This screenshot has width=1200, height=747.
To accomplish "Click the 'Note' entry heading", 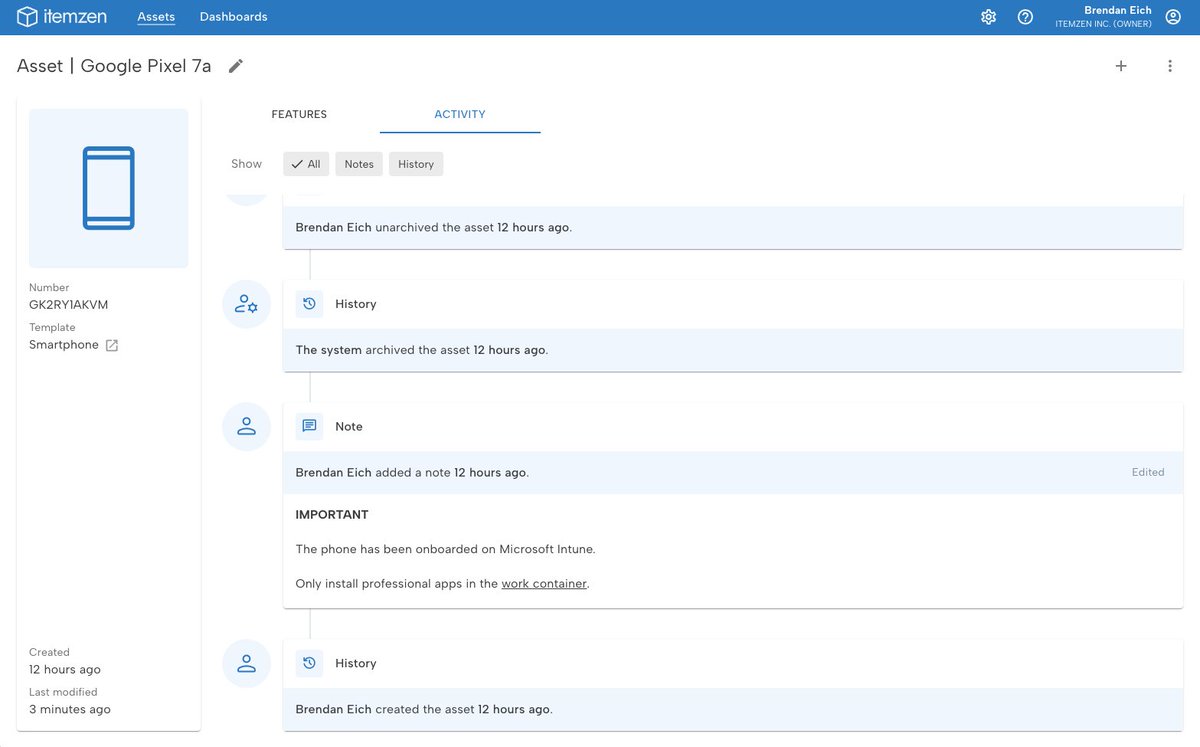I will tap(349, 426).
